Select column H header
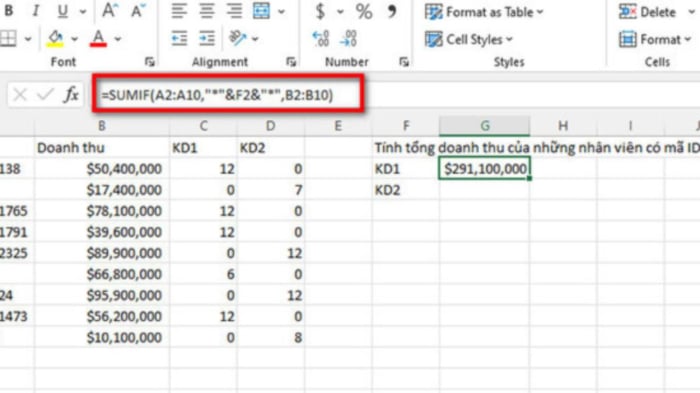The height and width of the screenshot is (393, 700). point(563,126)
